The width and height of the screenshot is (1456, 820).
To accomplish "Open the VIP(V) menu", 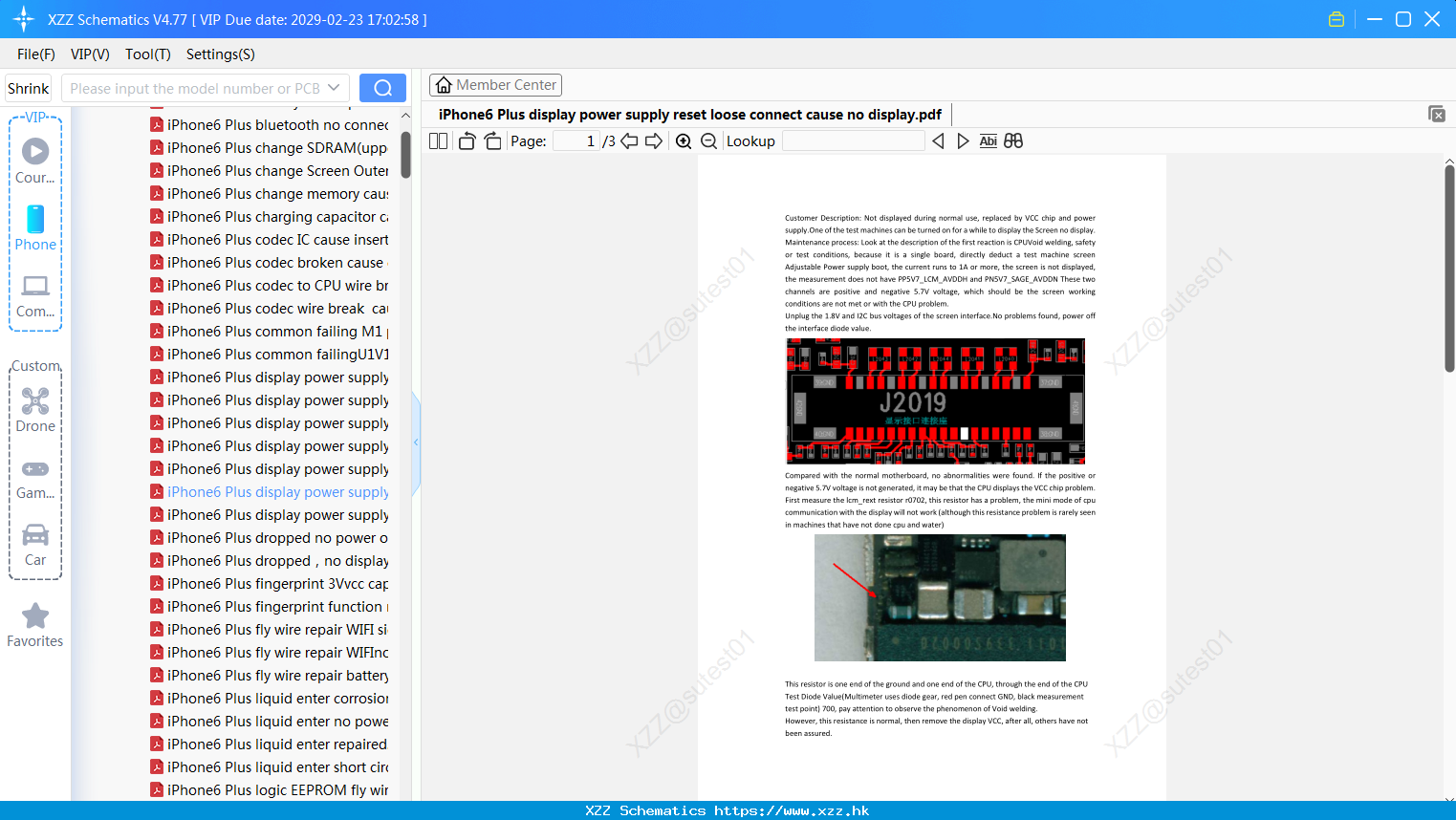I will [90, 54].
